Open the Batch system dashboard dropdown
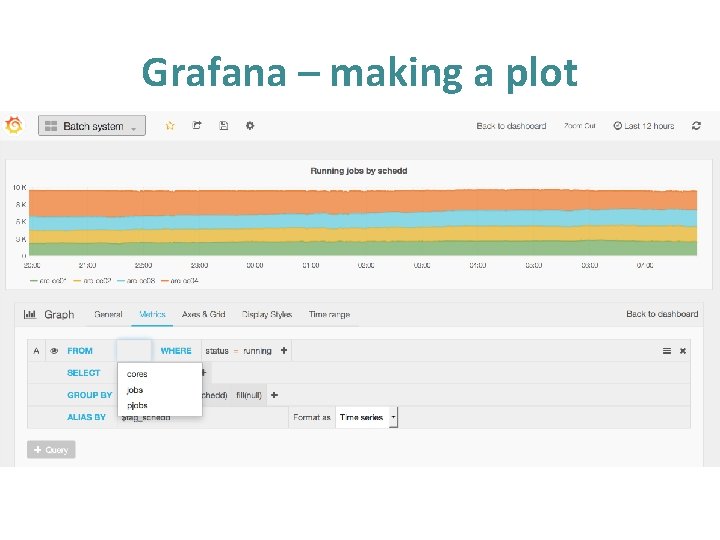This screenshot has height=540, width=720. [x=92, y=126]
